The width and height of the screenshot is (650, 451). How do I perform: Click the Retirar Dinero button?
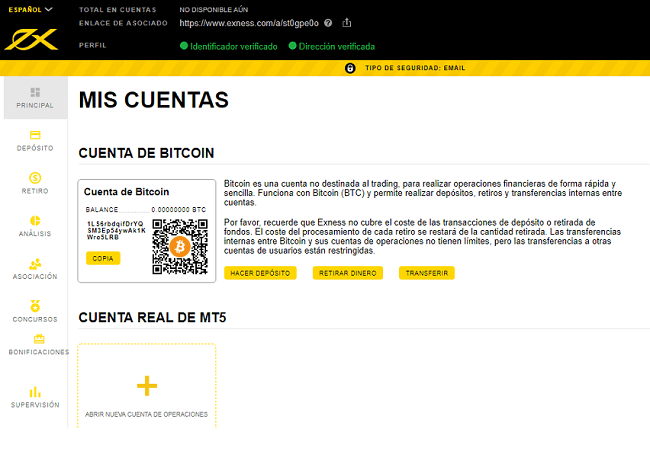(x=348, y=273)
